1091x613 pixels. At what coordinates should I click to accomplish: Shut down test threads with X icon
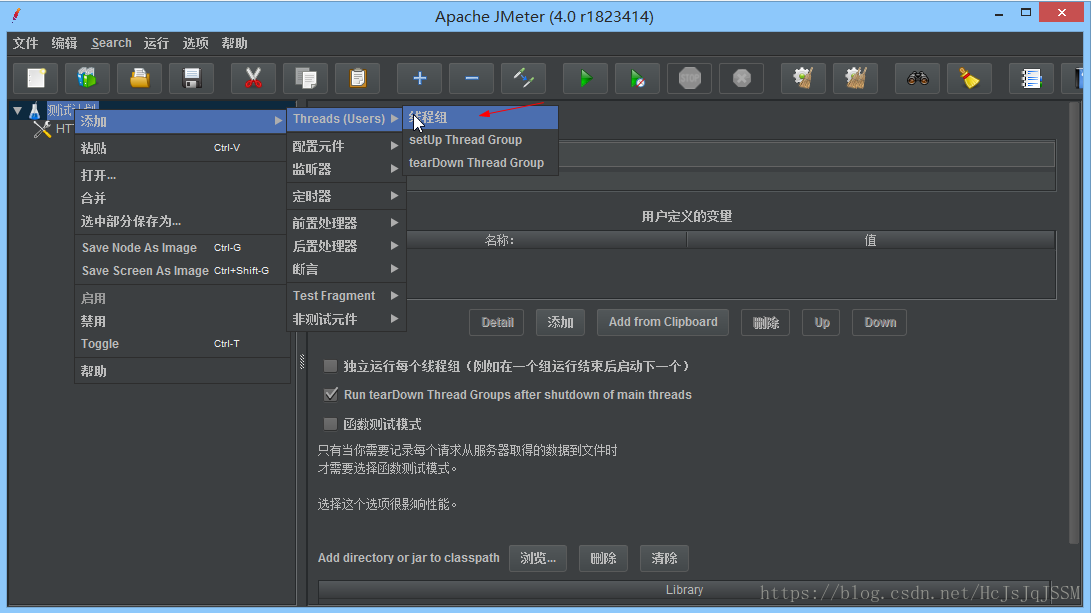coord(741,78)
